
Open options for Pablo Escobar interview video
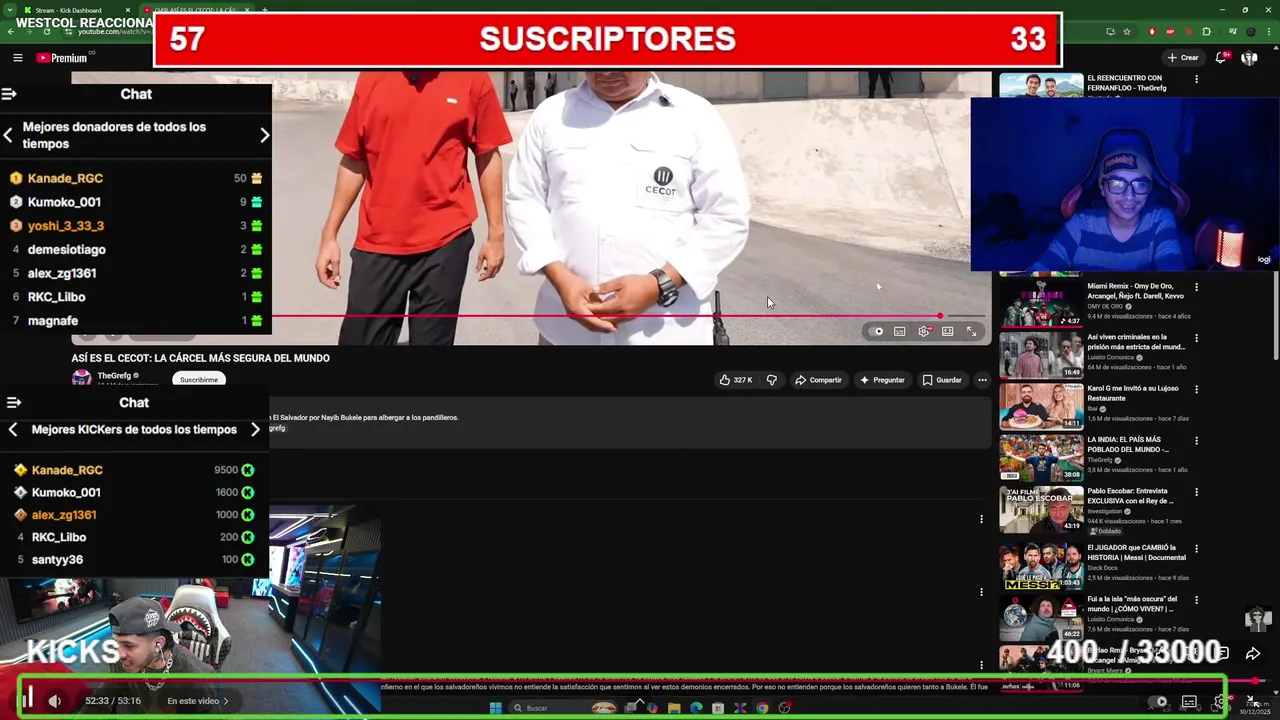click(x=1196, y=492)
